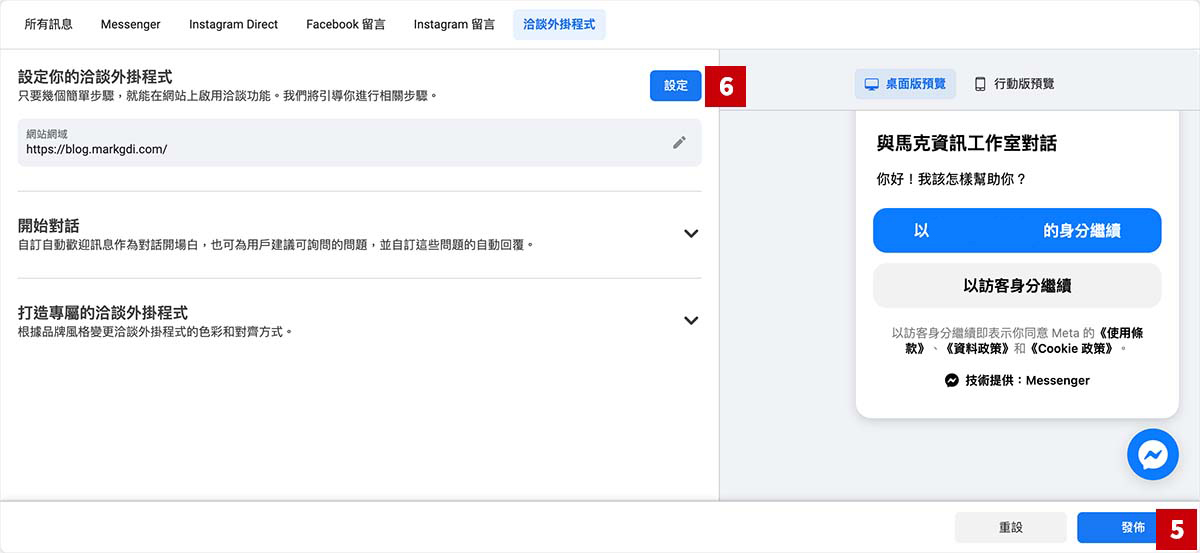Open the Facebook 留言 tab
This screenshot has height=553, width=1200.
click(346, 24)
